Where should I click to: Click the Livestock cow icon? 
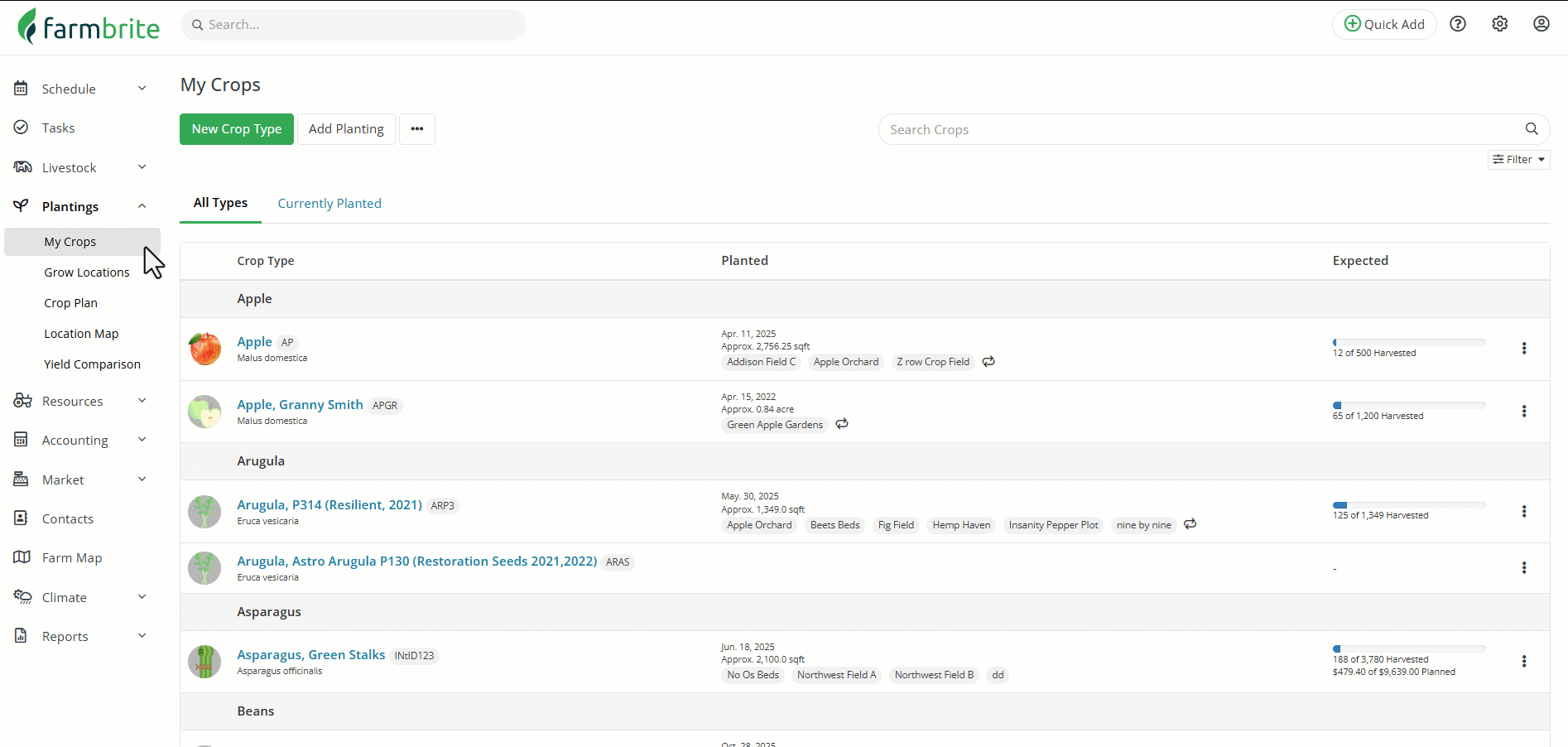(x=22, y=167)
